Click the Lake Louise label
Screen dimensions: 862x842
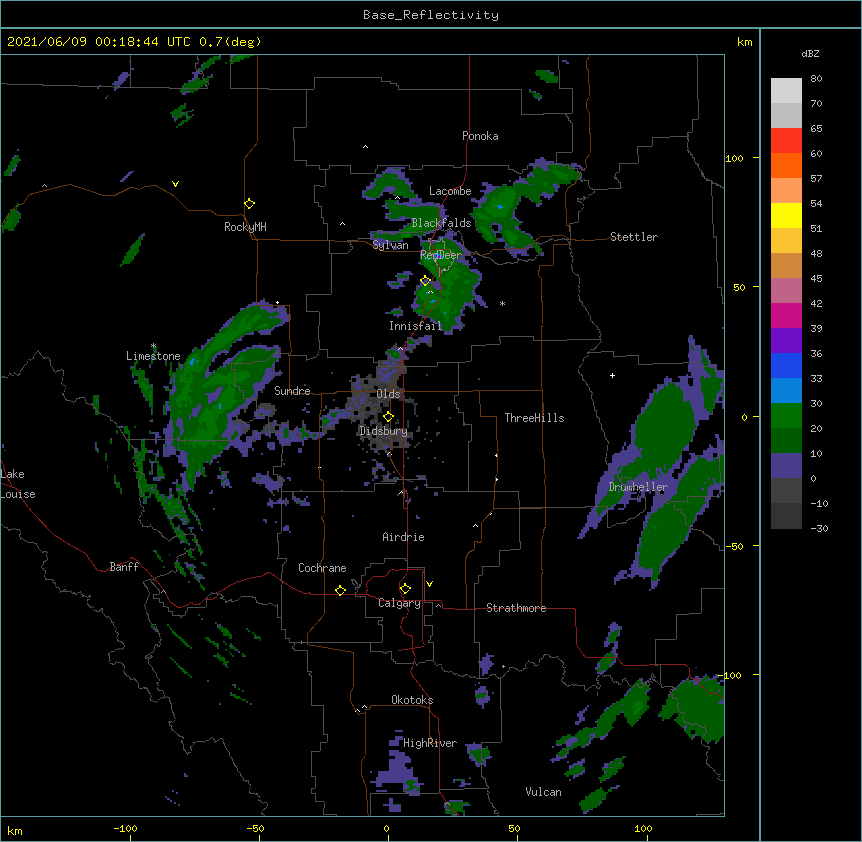click(18, 484)
